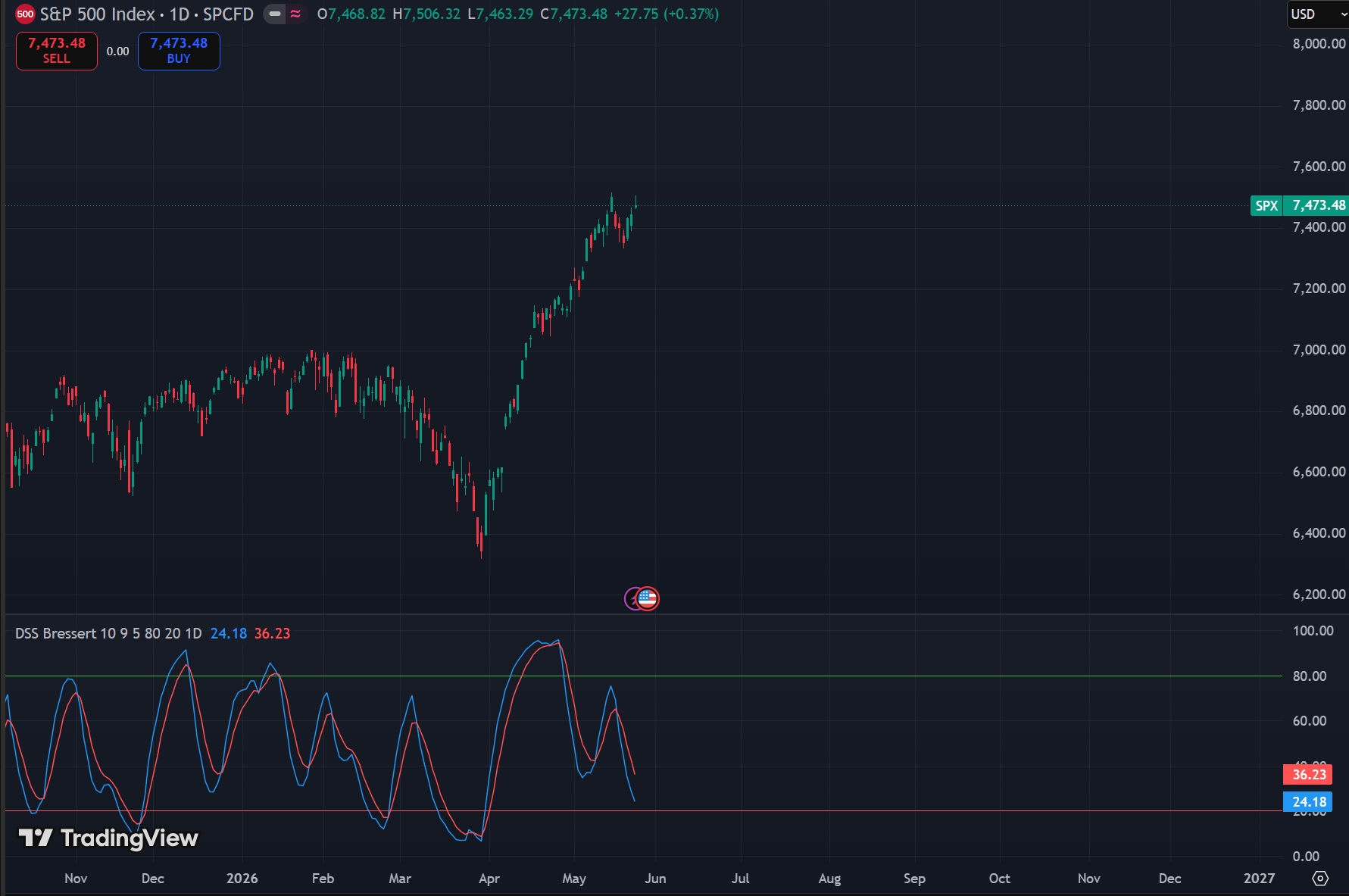Screen dimensions: 1349x896
Task: Click the Mar label on time axis
Action: [x=400, y=879]
